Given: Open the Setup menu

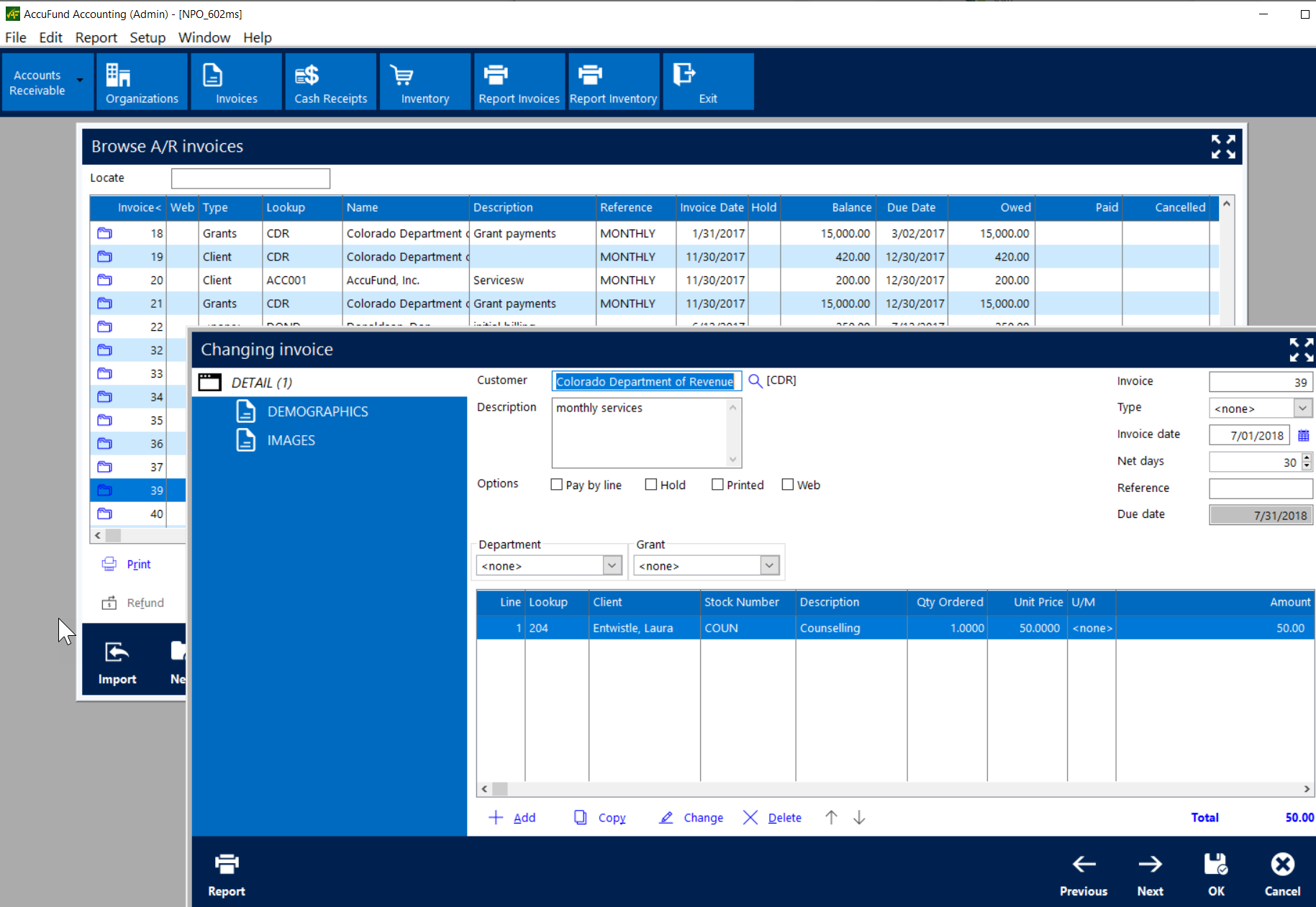Looking at the screenshot, I should click(148, 37).
